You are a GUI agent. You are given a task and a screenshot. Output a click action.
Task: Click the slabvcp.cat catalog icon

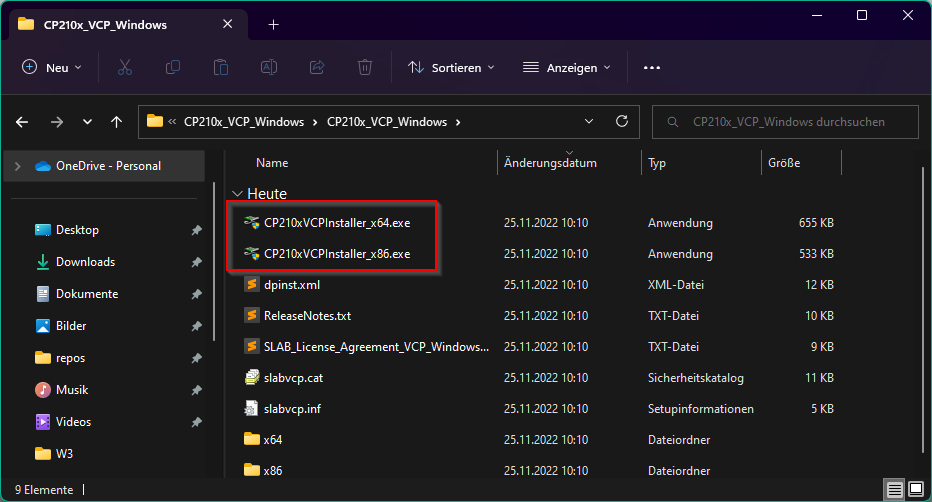tap(251, 377)
